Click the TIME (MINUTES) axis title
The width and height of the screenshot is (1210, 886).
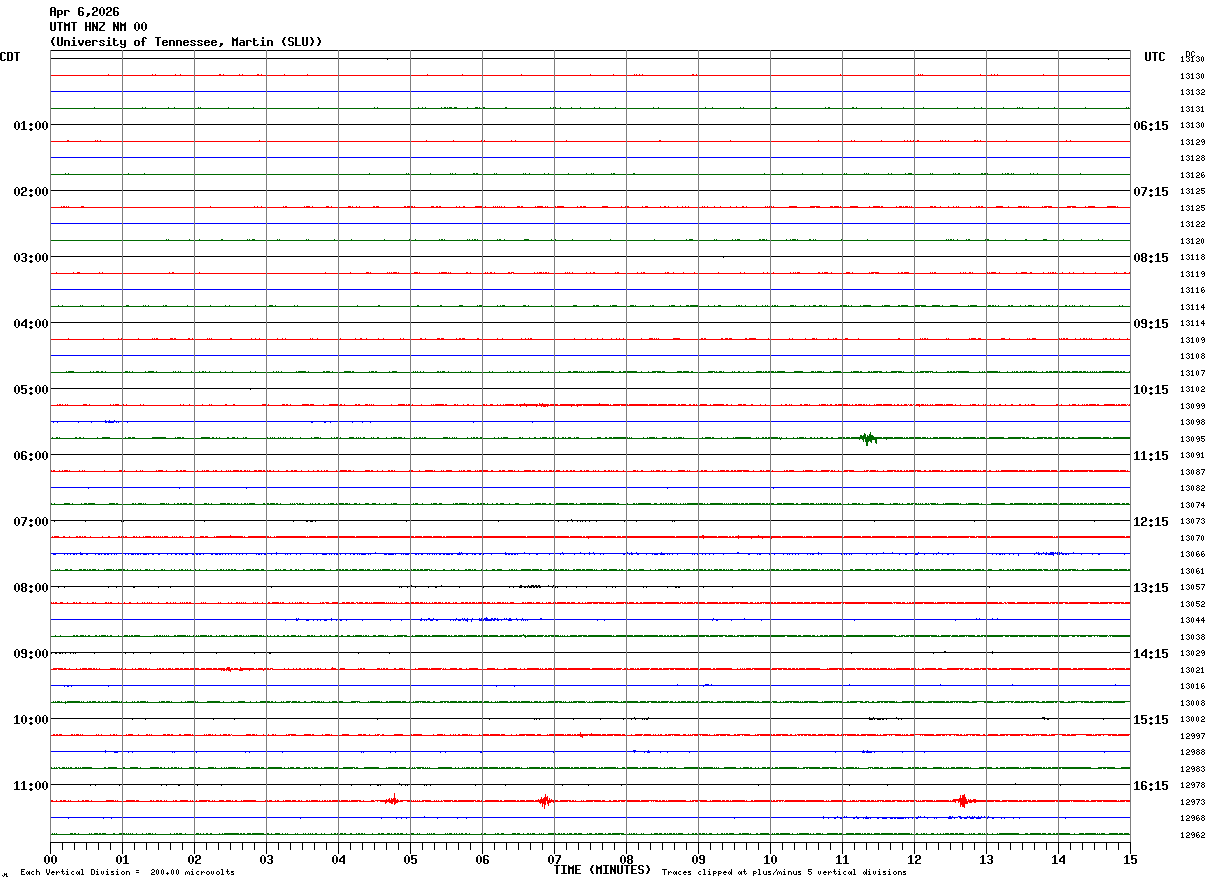pyautogui.click(x=602, y=870)
